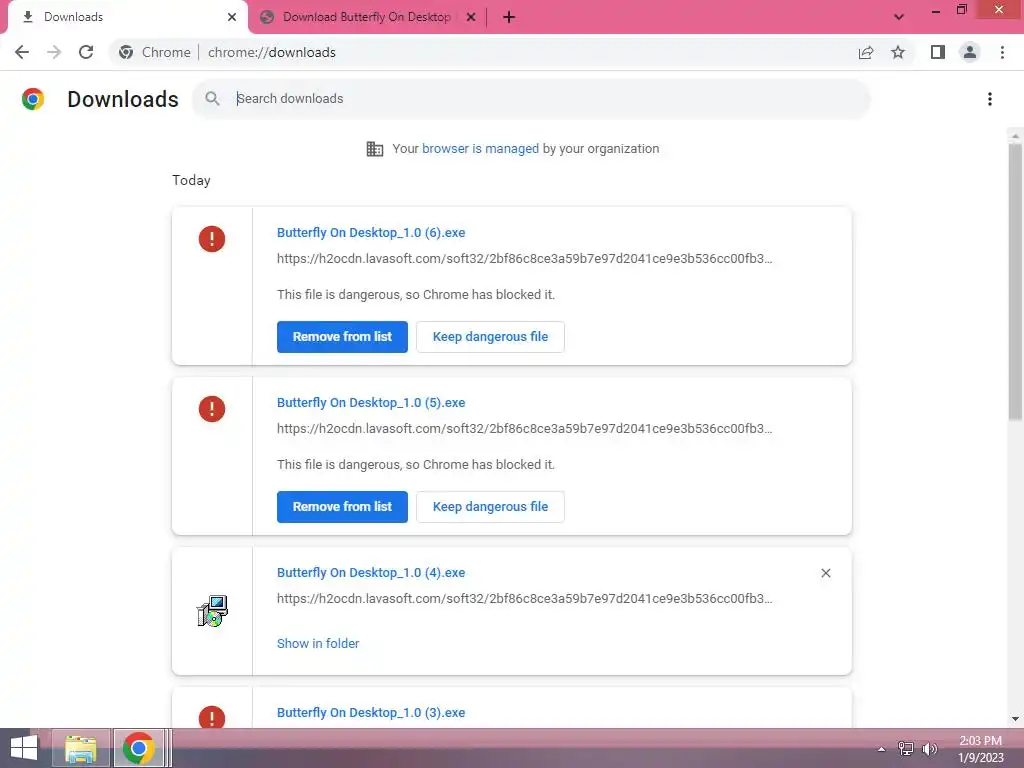The height and width of the screenshot is (768, 1024).
Task: Reload the downloads page
Action: (86, 52)
